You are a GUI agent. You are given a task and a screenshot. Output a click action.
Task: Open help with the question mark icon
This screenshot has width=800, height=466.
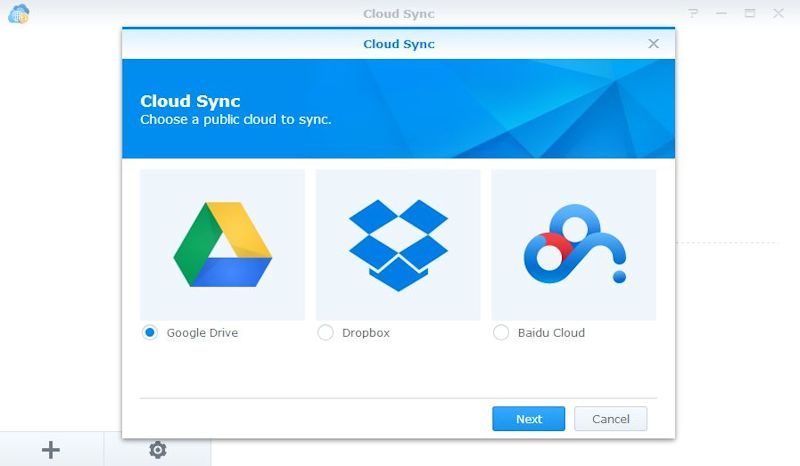(692, 13)
